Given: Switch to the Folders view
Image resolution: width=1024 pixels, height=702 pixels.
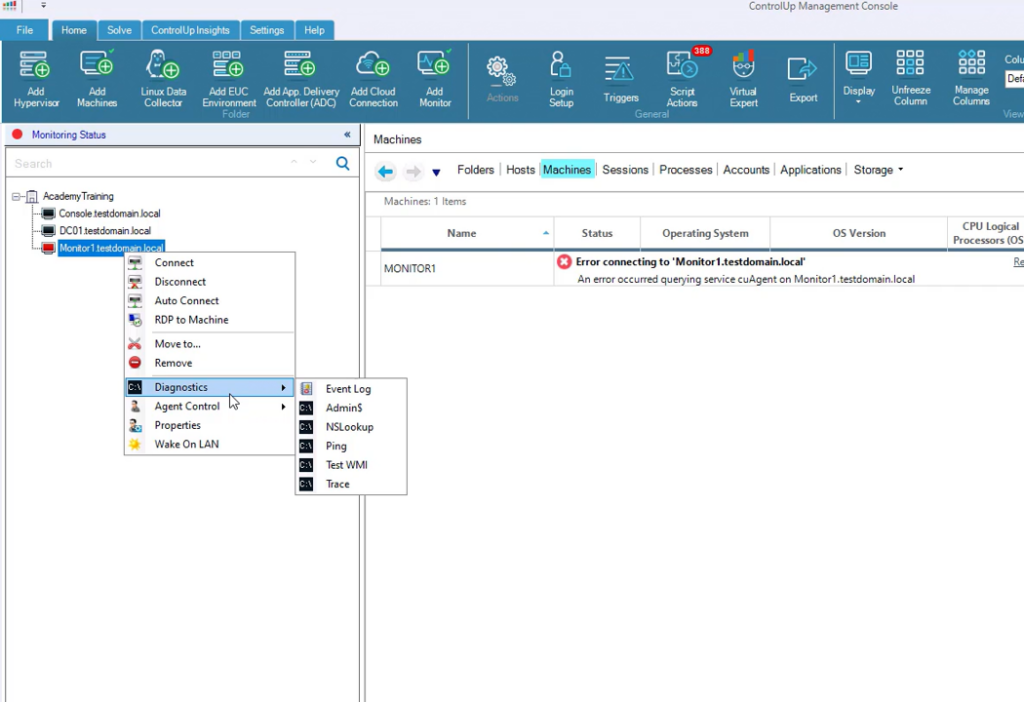Looking at the screenshot, I should click(475, 170).
